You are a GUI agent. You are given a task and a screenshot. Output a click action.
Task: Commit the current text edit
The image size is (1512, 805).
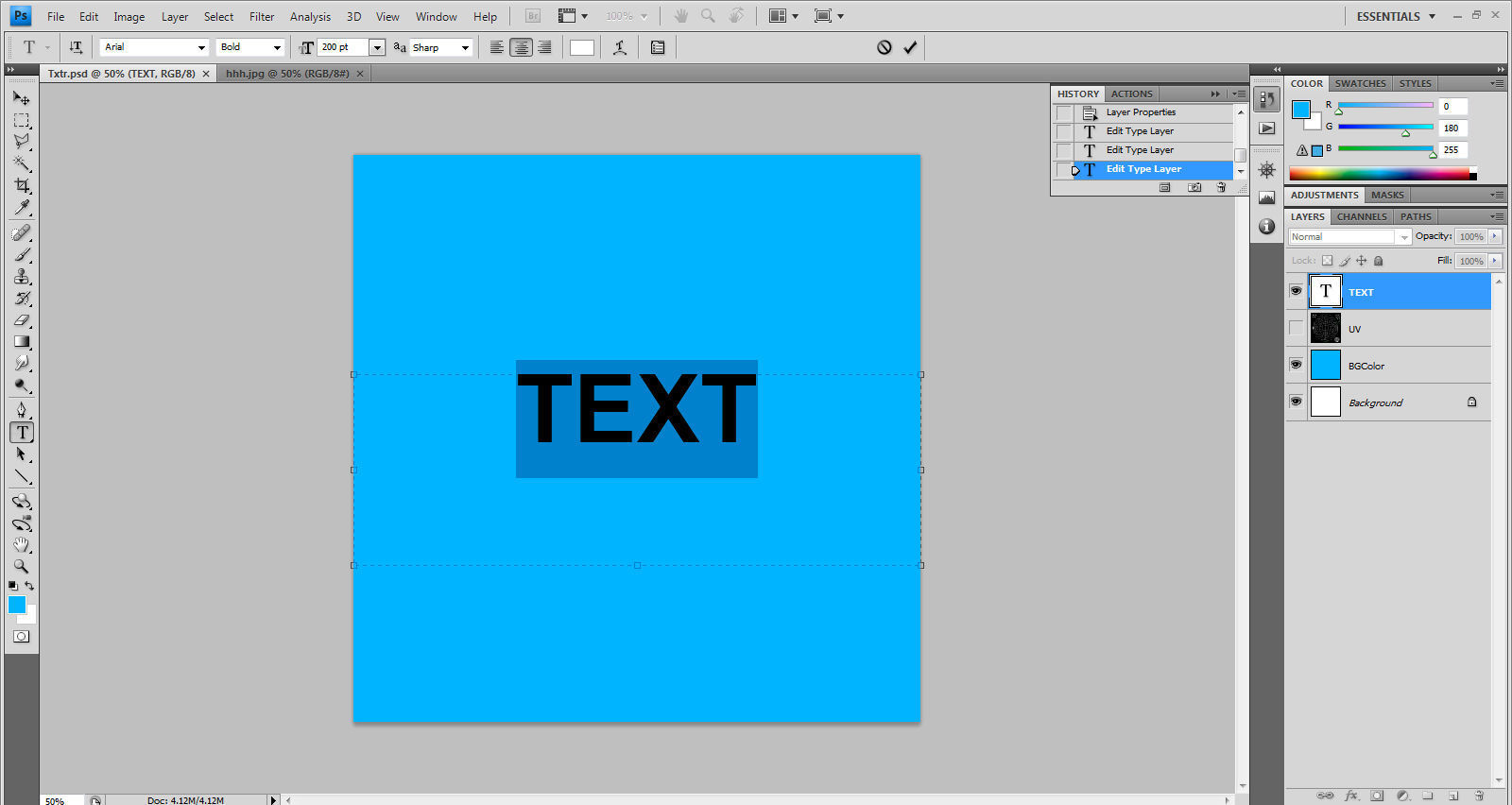(910, 47)
